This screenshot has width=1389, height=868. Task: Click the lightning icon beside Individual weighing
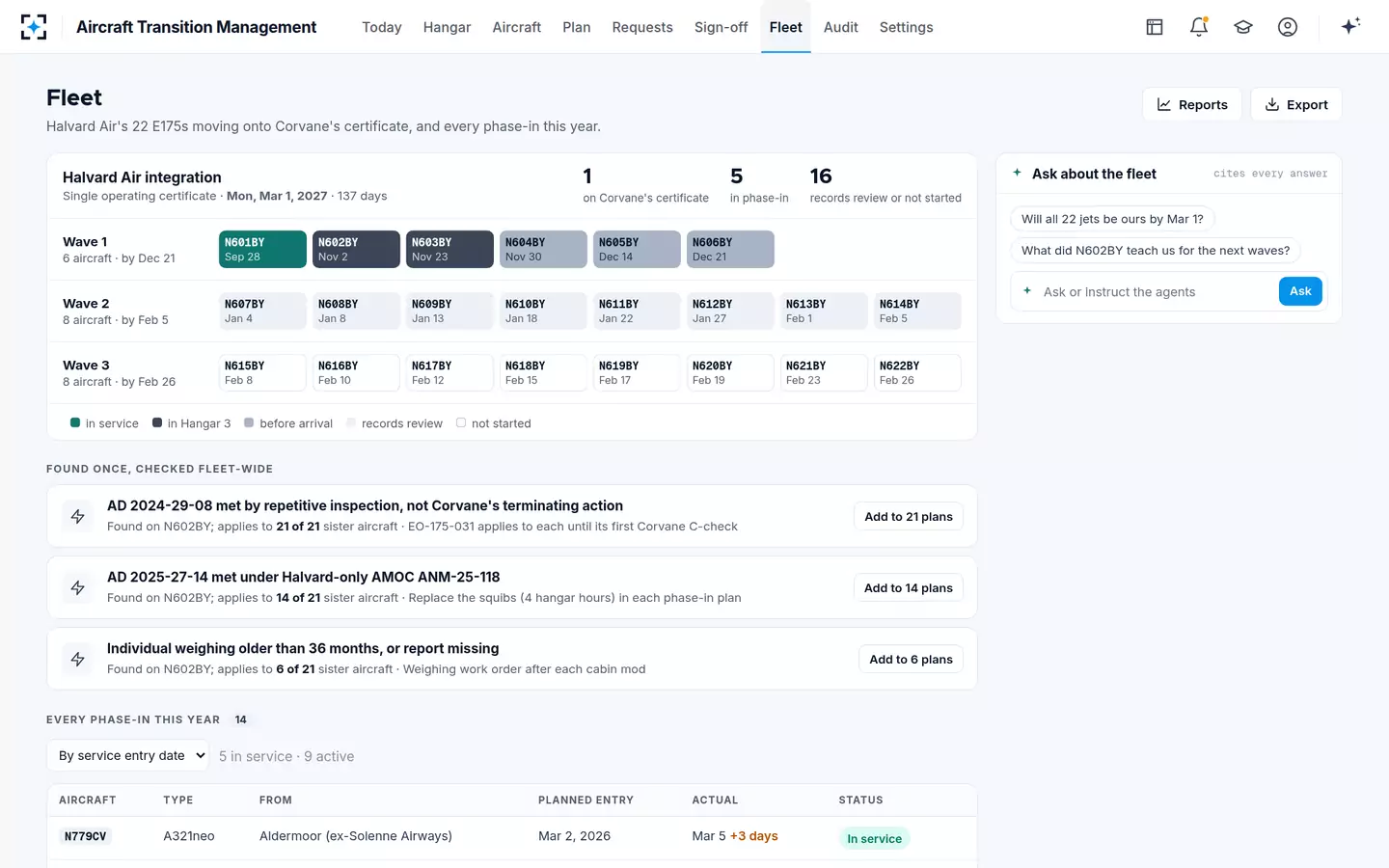tap(78, 659)
